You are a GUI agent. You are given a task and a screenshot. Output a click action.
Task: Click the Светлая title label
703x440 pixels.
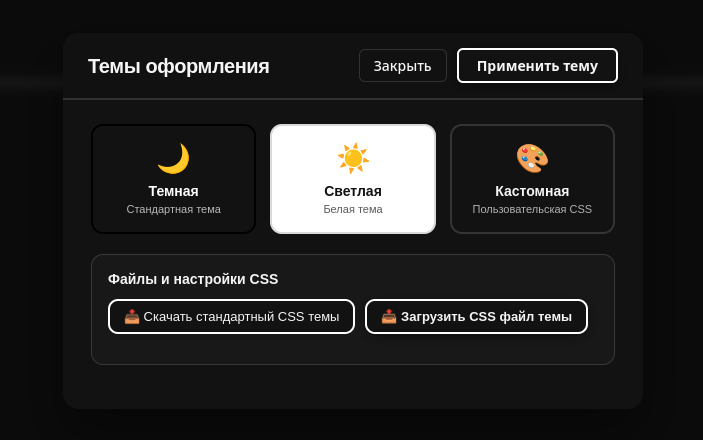click(353, 191)
